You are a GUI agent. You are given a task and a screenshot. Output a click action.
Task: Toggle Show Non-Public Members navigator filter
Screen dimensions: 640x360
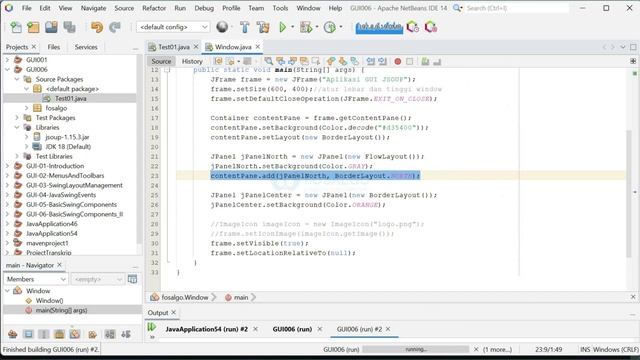pyautogui.click(x=59, y=334)
